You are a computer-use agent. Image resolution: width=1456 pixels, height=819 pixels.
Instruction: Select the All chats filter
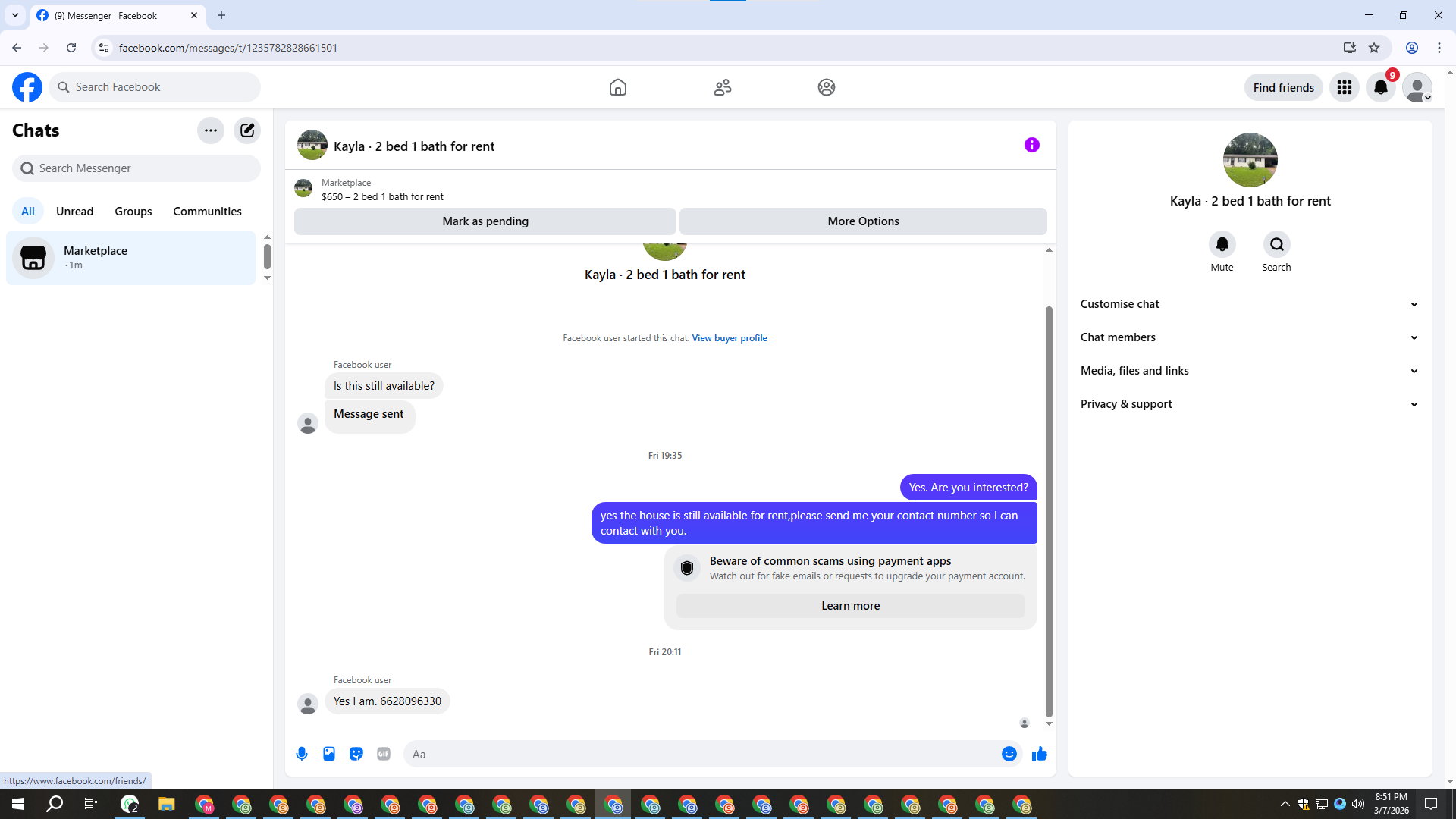pos(28,212)
